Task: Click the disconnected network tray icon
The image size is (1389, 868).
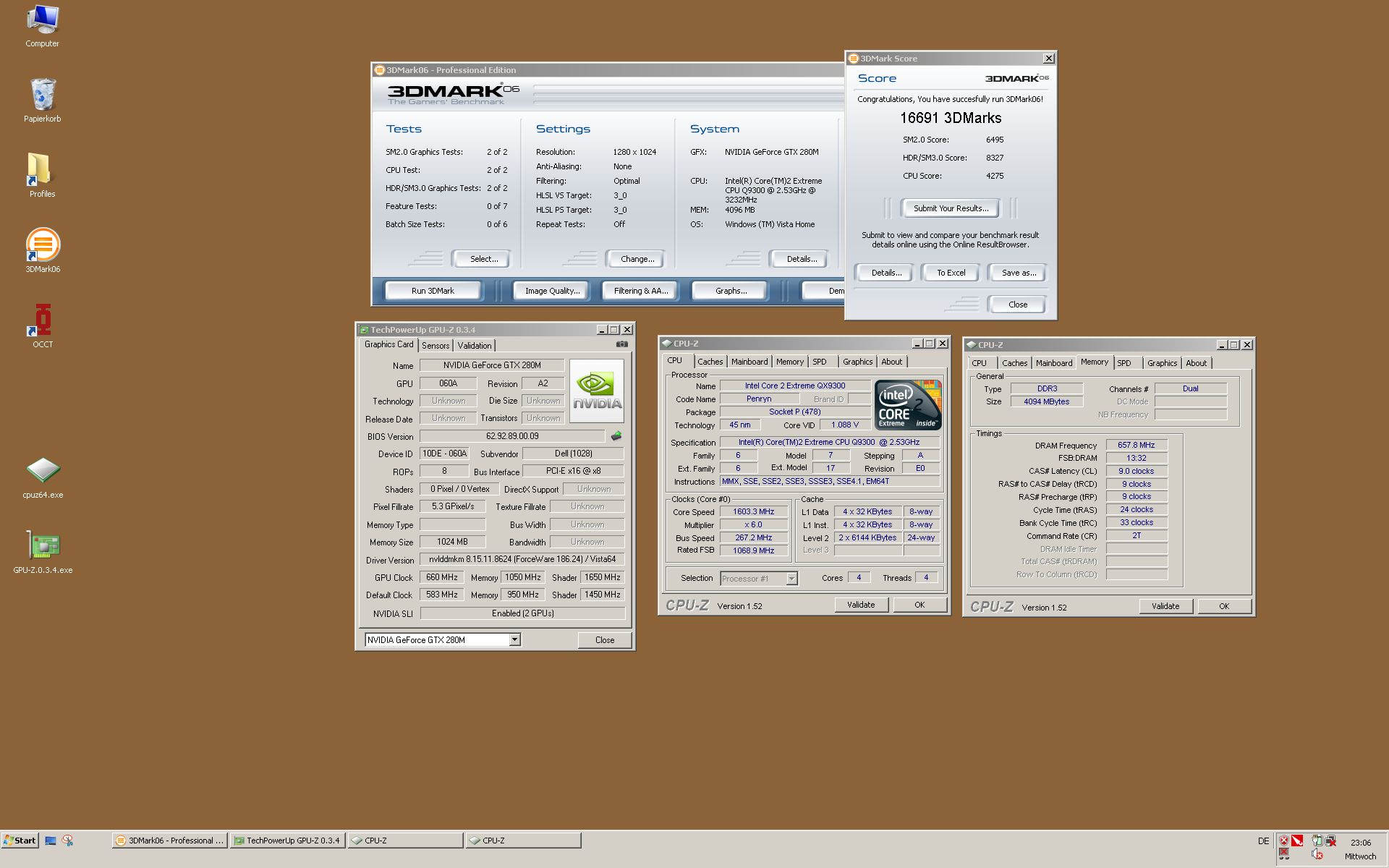Action: 1330,841
